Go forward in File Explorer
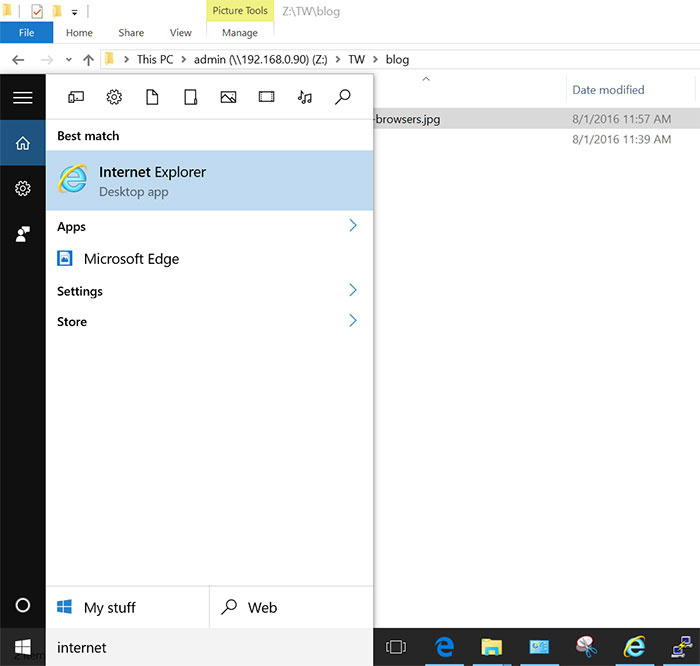Screen dimensions: 700x666 tap(46, 59)
